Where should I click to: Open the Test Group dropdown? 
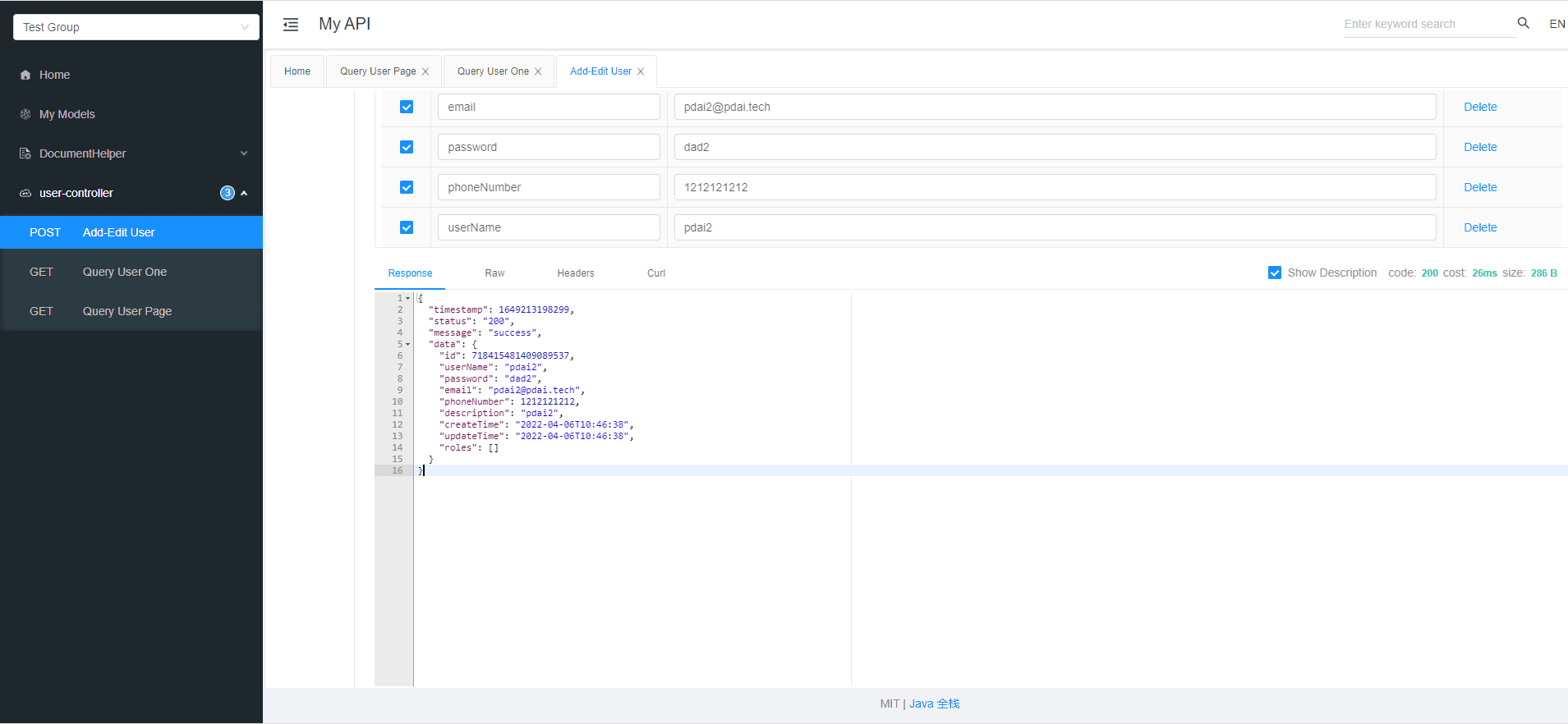pos(136,27)
